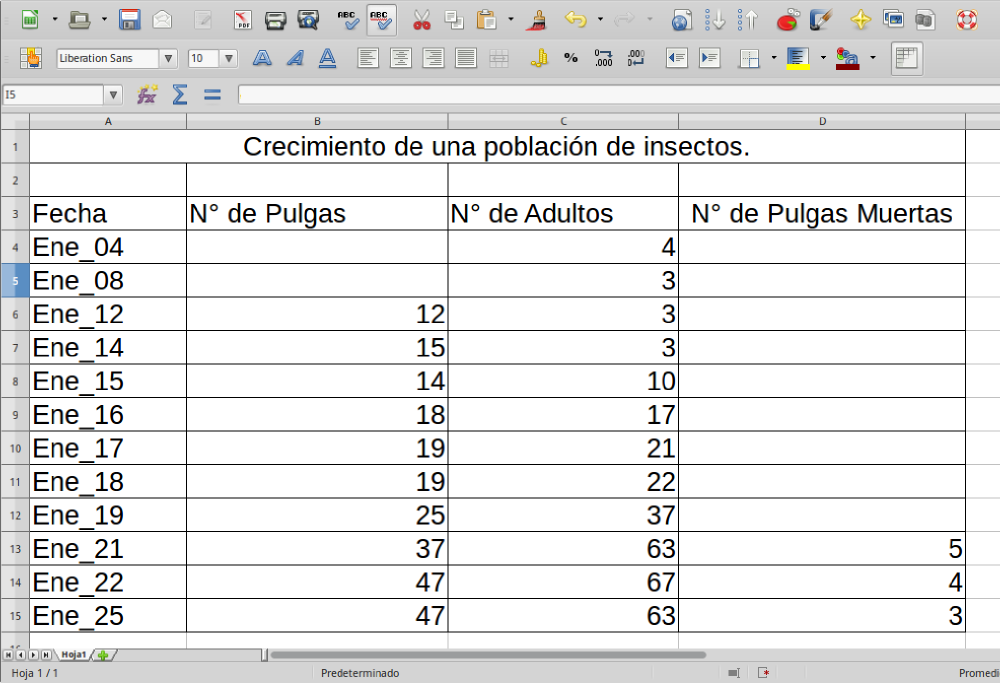Apply currency number format
1000x683 pixels.
point(539,58)
